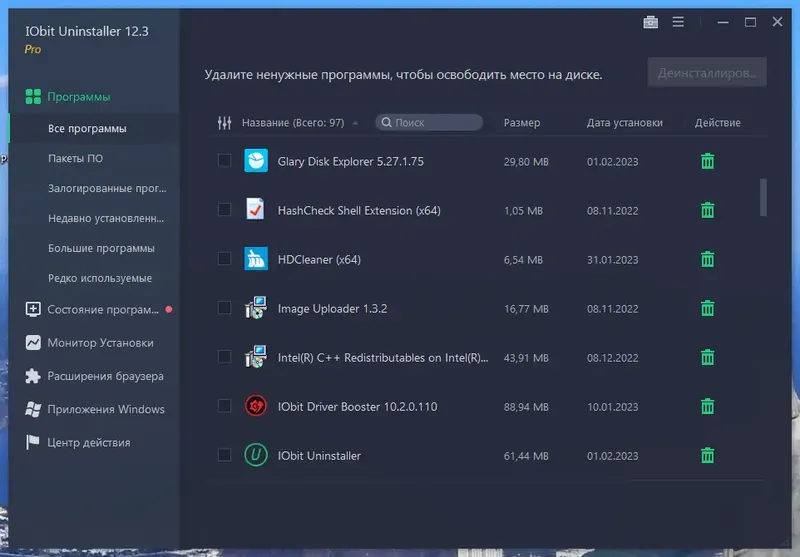
Task: Click the Pro edition label
Action: [33, 49]
